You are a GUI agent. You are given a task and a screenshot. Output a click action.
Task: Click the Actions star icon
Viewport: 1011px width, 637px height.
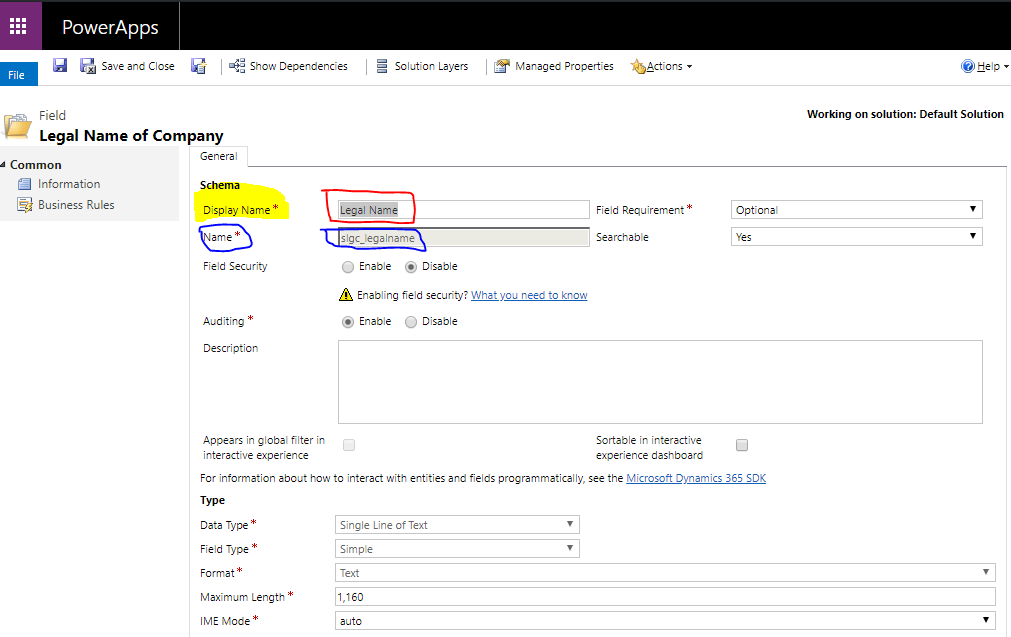click(638, 66)
